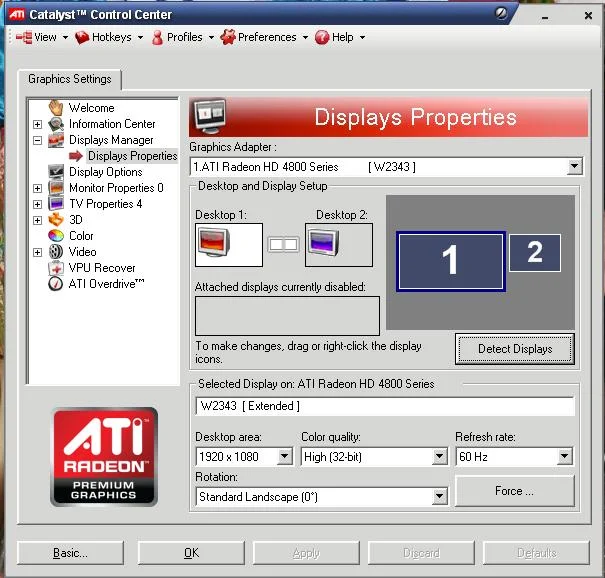This screenshot has width=605, height=578.
Task: Open the Hotkeys dropdown arrow
Action: point(140,37)
